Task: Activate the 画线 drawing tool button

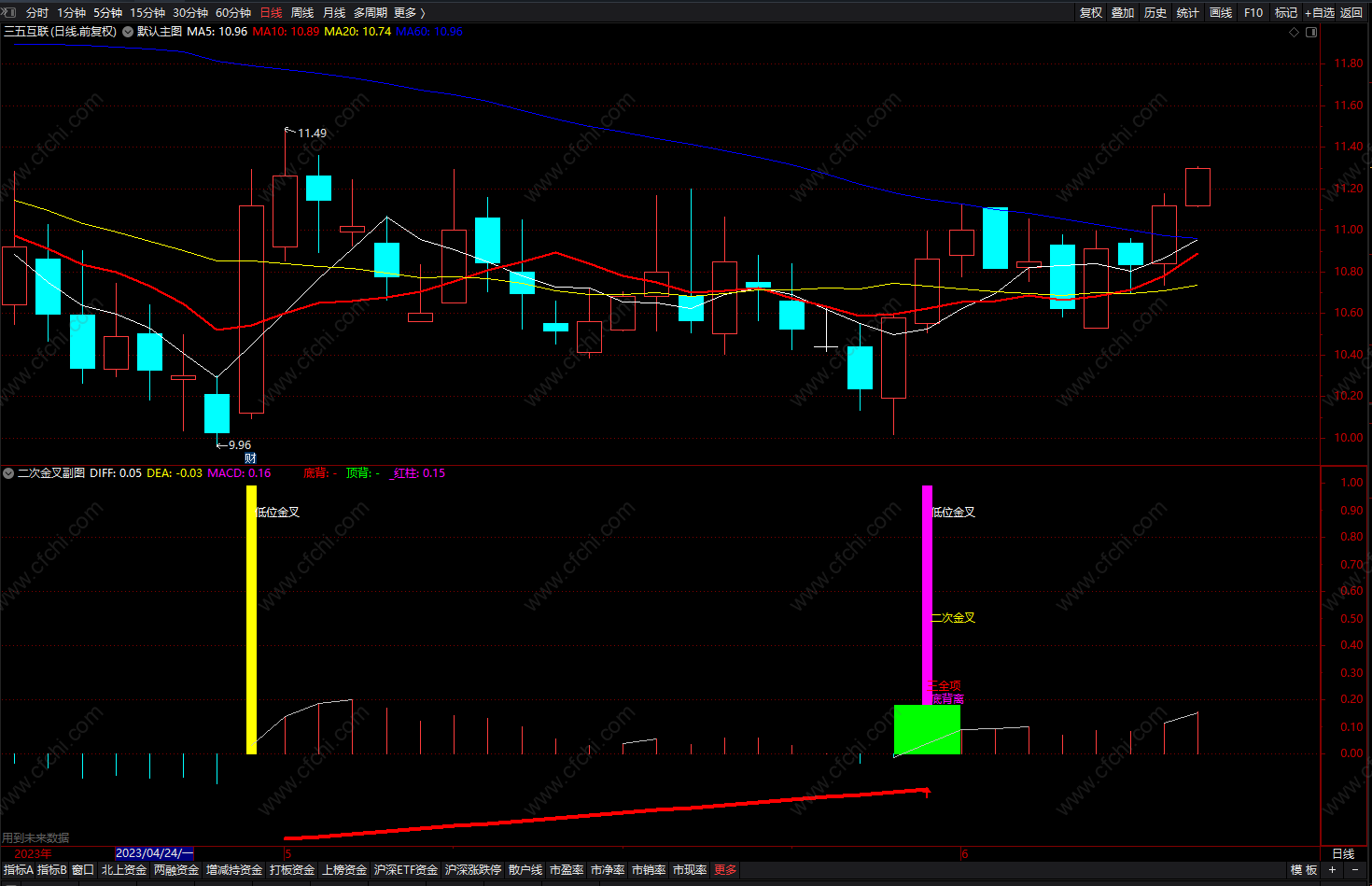Action: point(1221,13)
